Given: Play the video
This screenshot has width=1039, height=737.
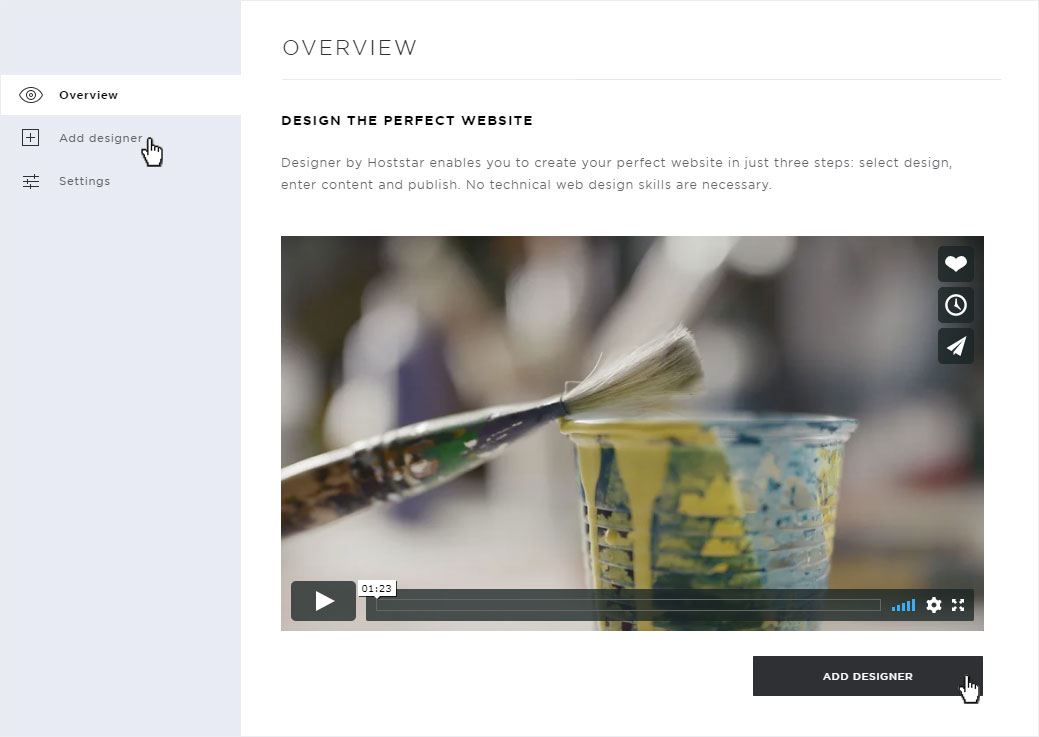Looking at the screenshot, I should tap(323, 601).
